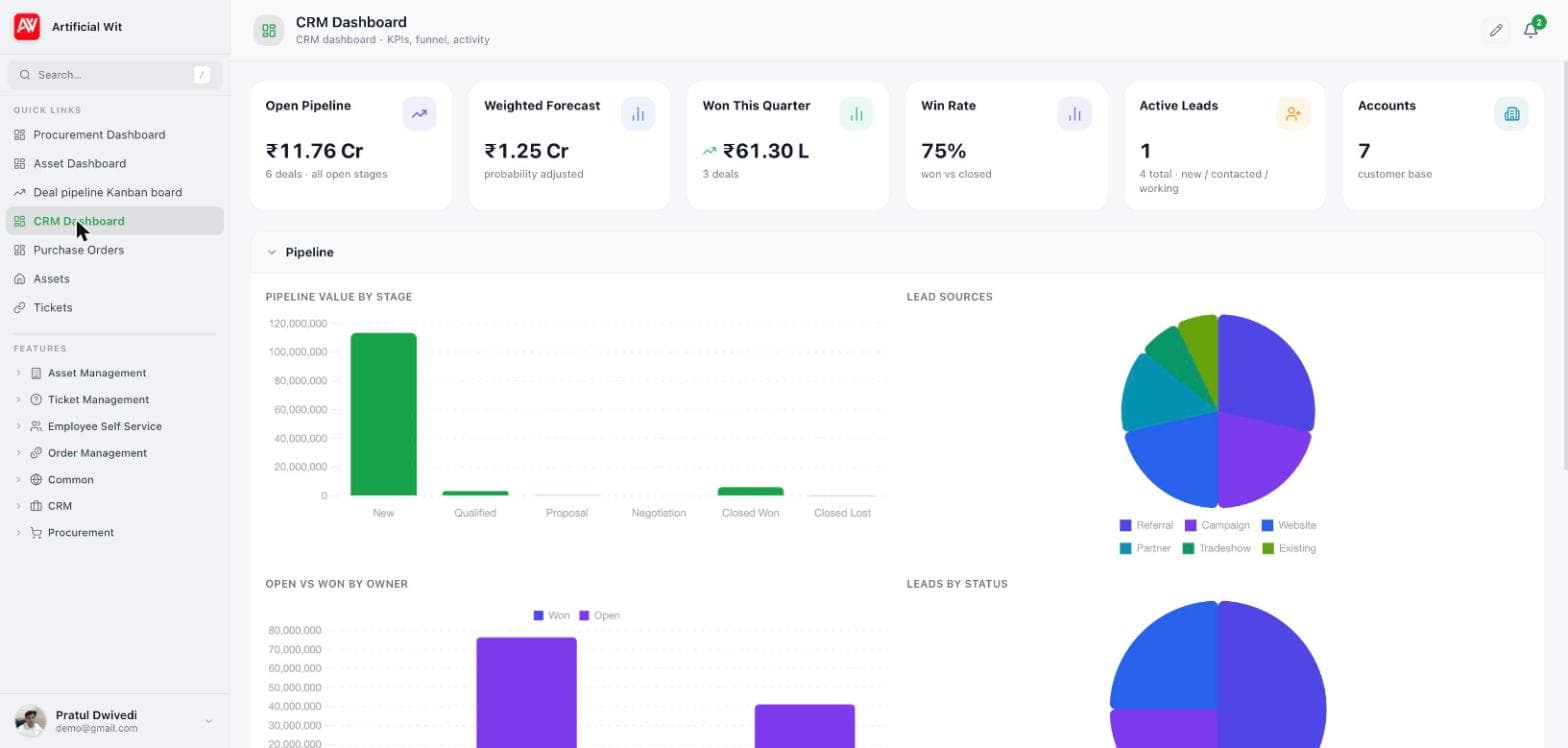
Task: Open Purchase Orders quick link
Action: (x=115, y=250)
